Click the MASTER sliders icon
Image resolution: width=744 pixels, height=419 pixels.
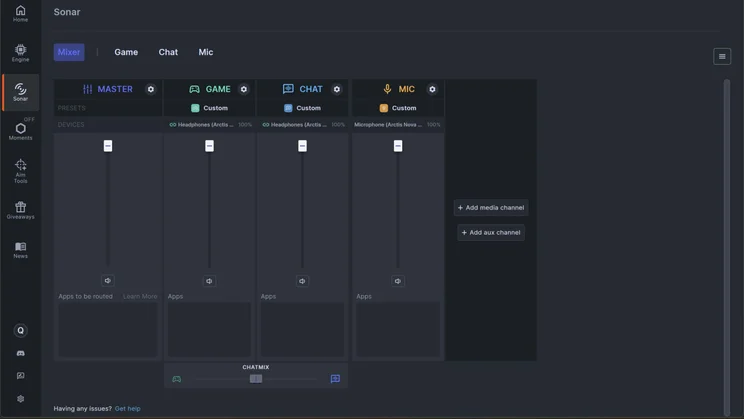87,89
